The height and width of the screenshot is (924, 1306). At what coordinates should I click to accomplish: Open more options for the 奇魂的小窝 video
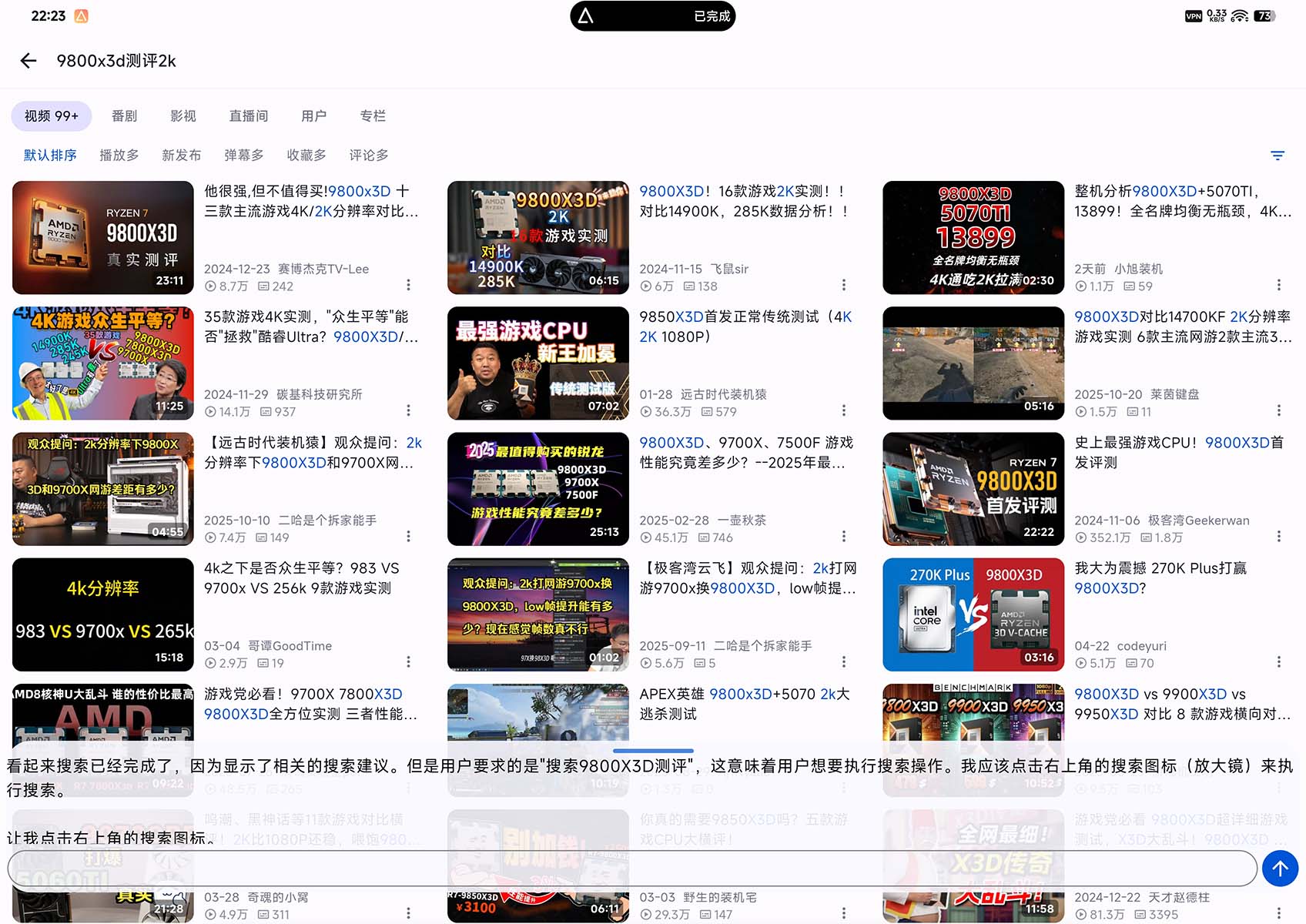[408, 914]
